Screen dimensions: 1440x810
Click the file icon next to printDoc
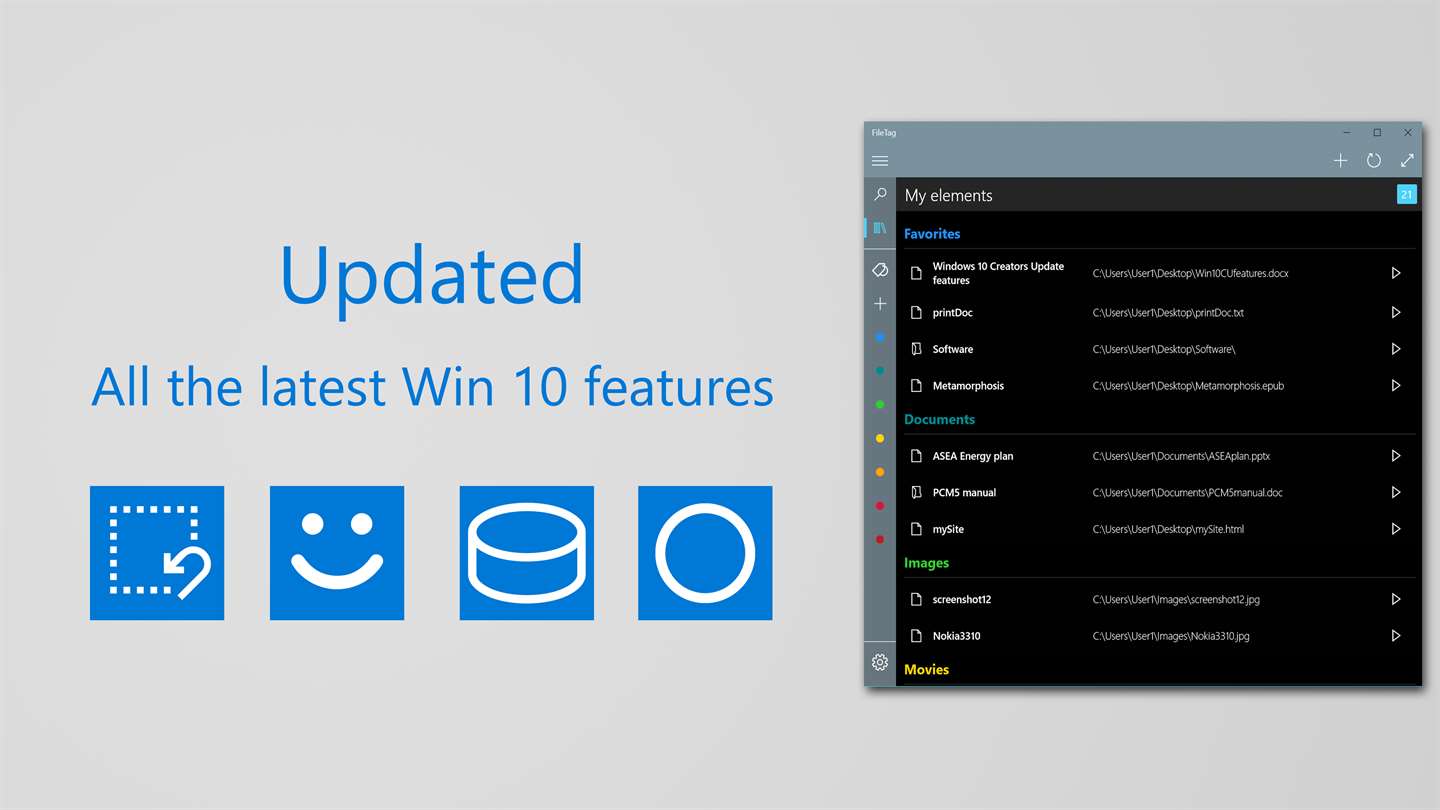pos(916,313)
